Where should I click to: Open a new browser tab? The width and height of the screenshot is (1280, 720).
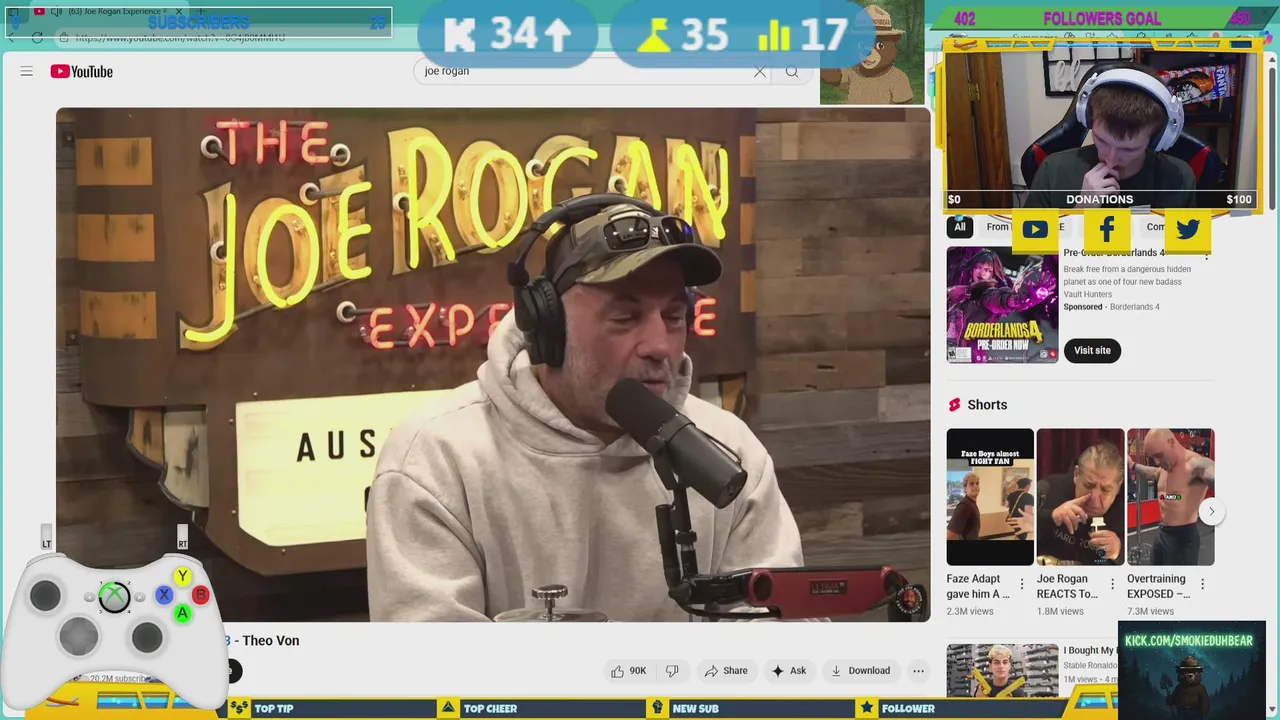coord(201,12)
